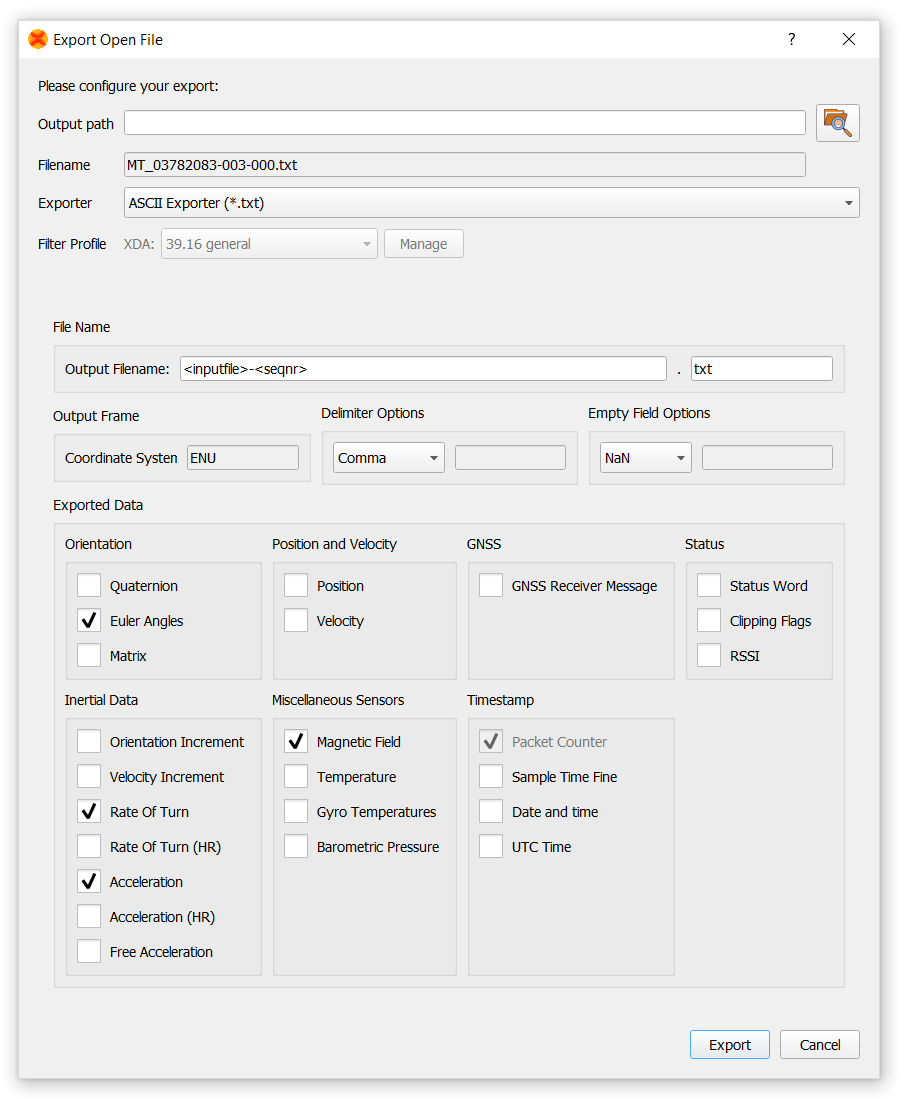Enable GNSS Receiver Message export
Viewport: 911px width, 1099px height.
[x=490, y=585]
